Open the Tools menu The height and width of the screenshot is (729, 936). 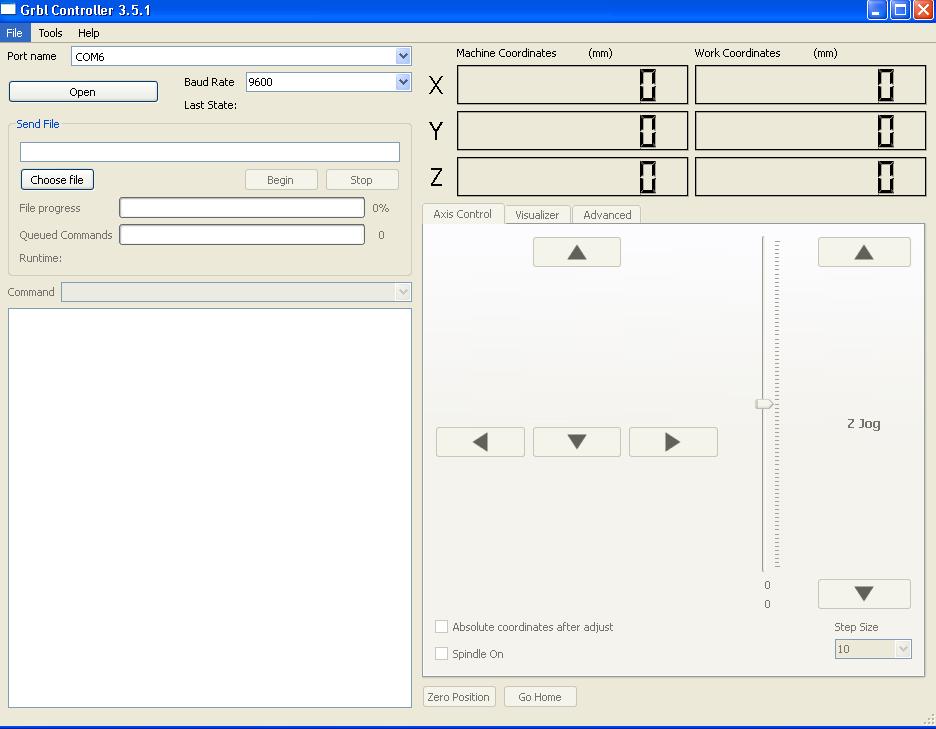[x=50, y=33]
